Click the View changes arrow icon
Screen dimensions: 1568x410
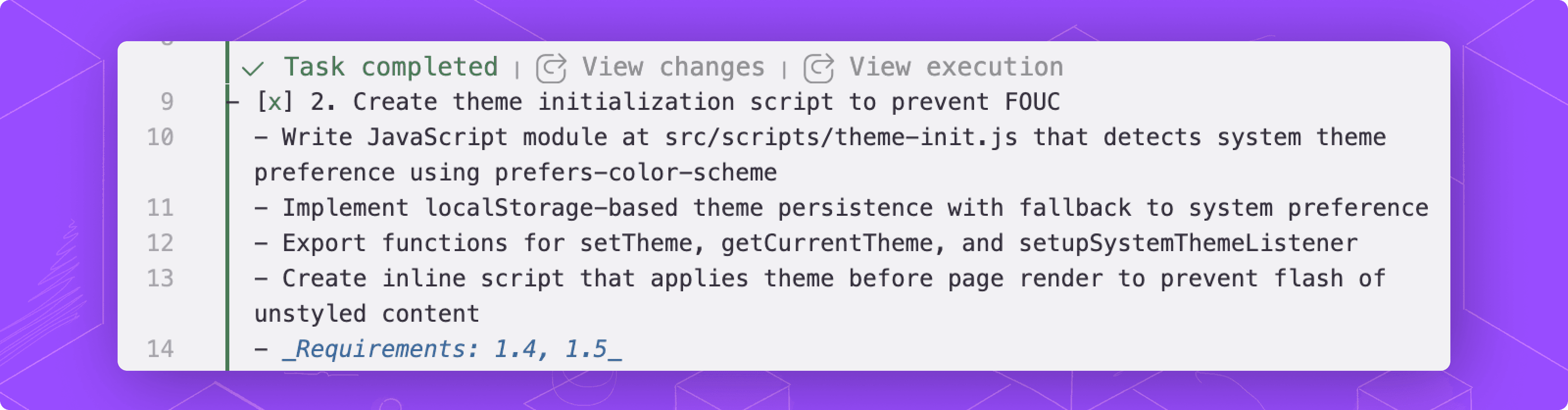[551, 68]
